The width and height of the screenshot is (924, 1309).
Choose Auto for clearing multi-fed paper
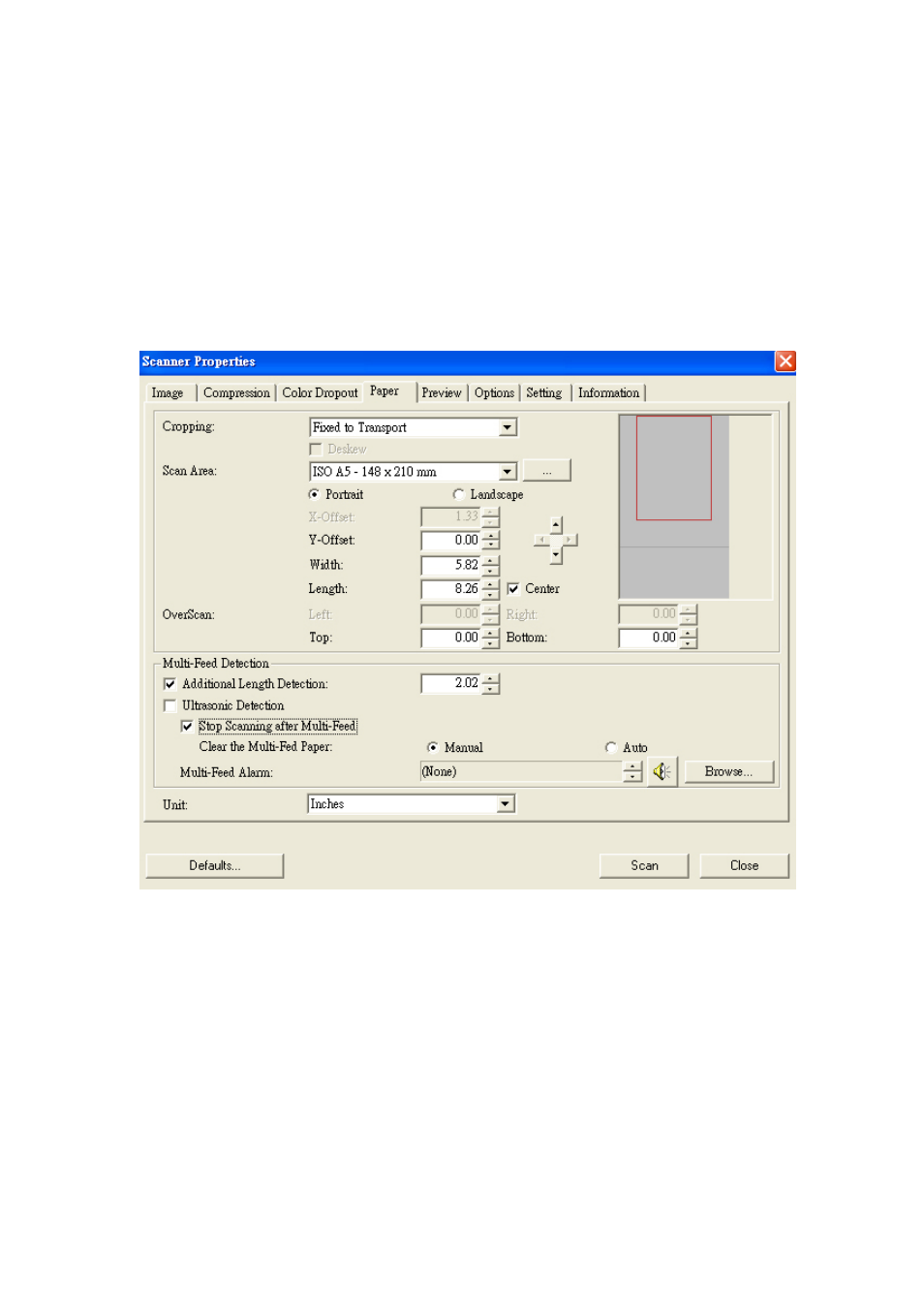pos(610,747)
